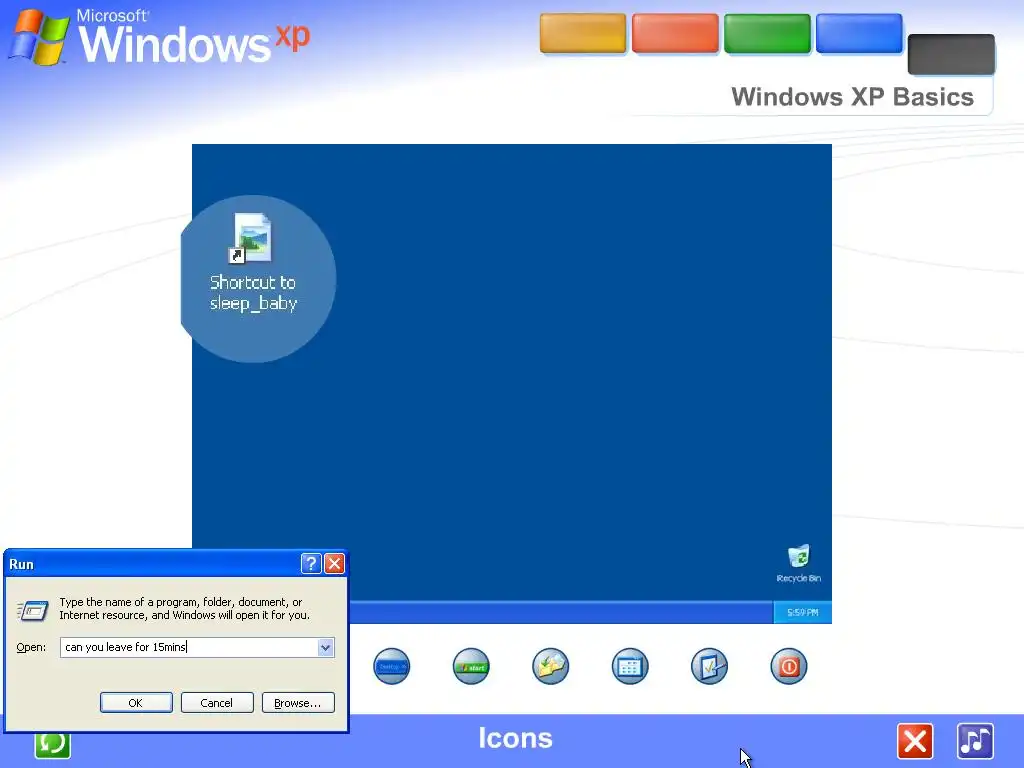Expand the Open field dropdown arrow
The height and width of the screenshot is (768, 1024).
(x=325, y=647)
